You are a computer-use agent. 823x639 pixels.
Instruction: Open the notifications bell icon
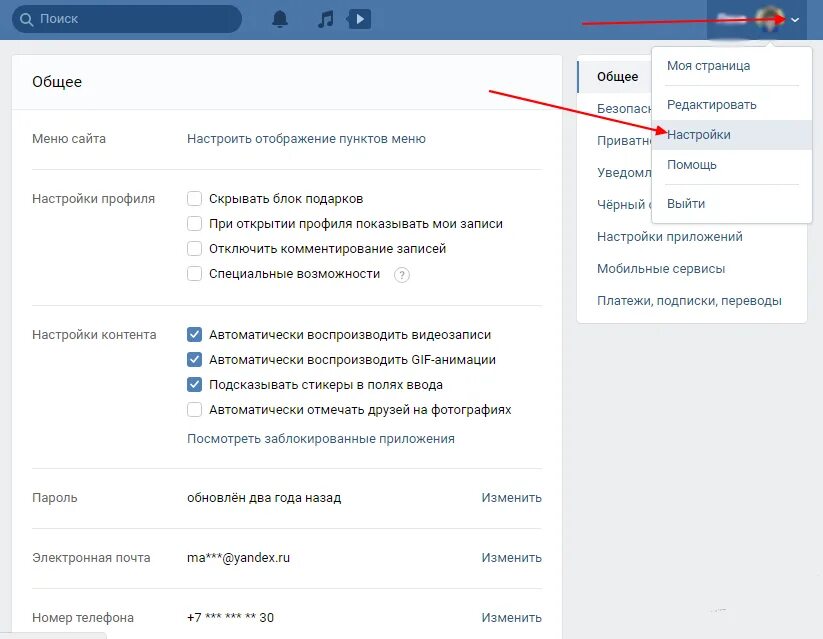(x=280, y=19)
